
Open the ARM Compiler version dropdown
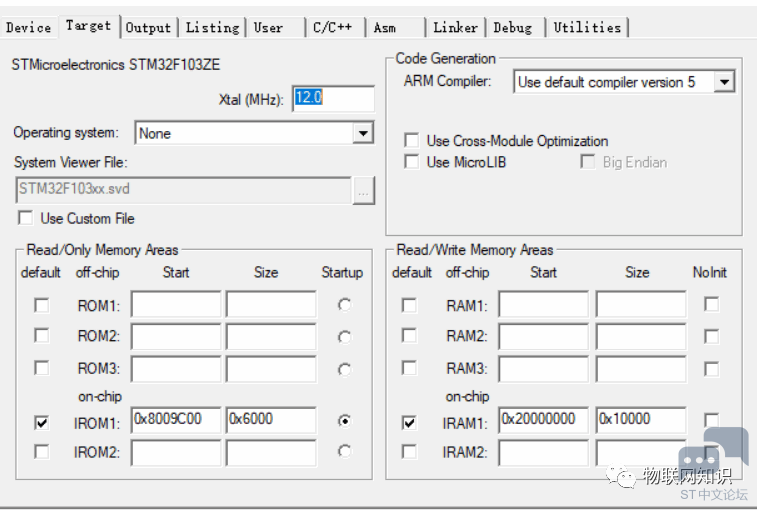pos(724,82)
